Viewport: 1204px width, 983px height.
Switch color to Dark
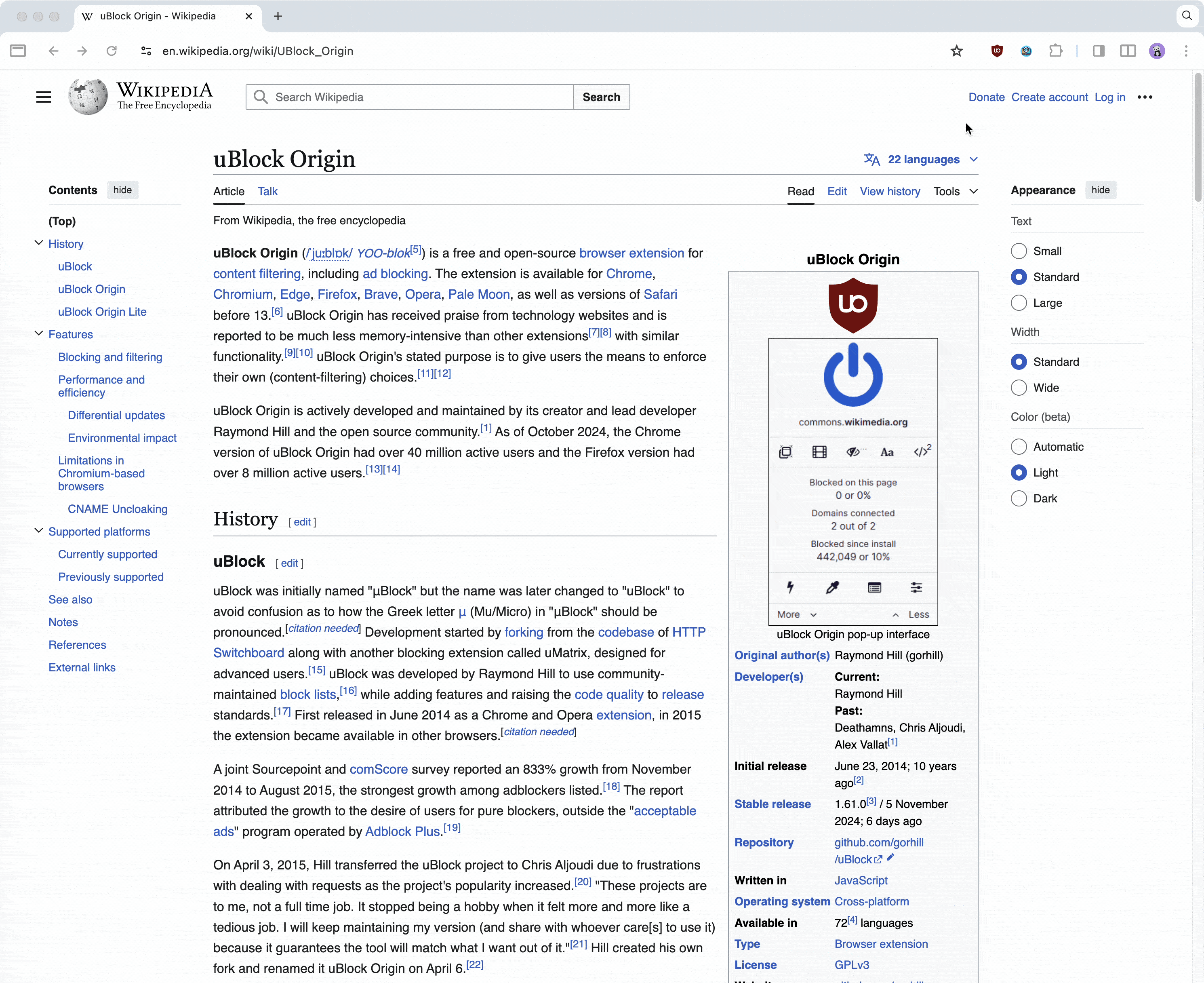tap(1018, 499)
